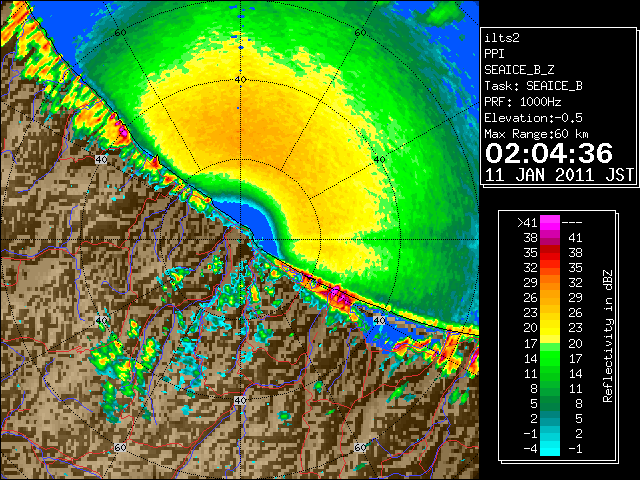Select the date '11 JAN 2011 JST'
This screenshot has height=480, width=640.
click(559, 175)
